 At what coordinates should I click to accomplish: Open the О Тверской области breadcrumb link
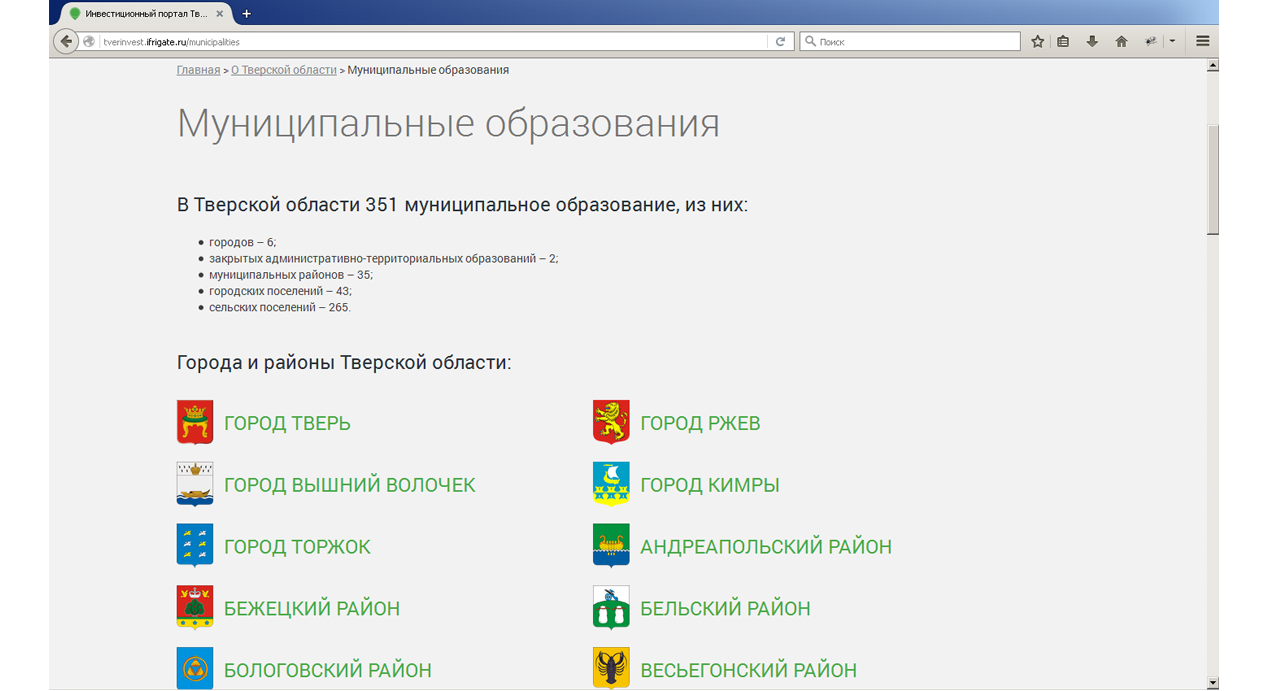click(x=284, y=70)
